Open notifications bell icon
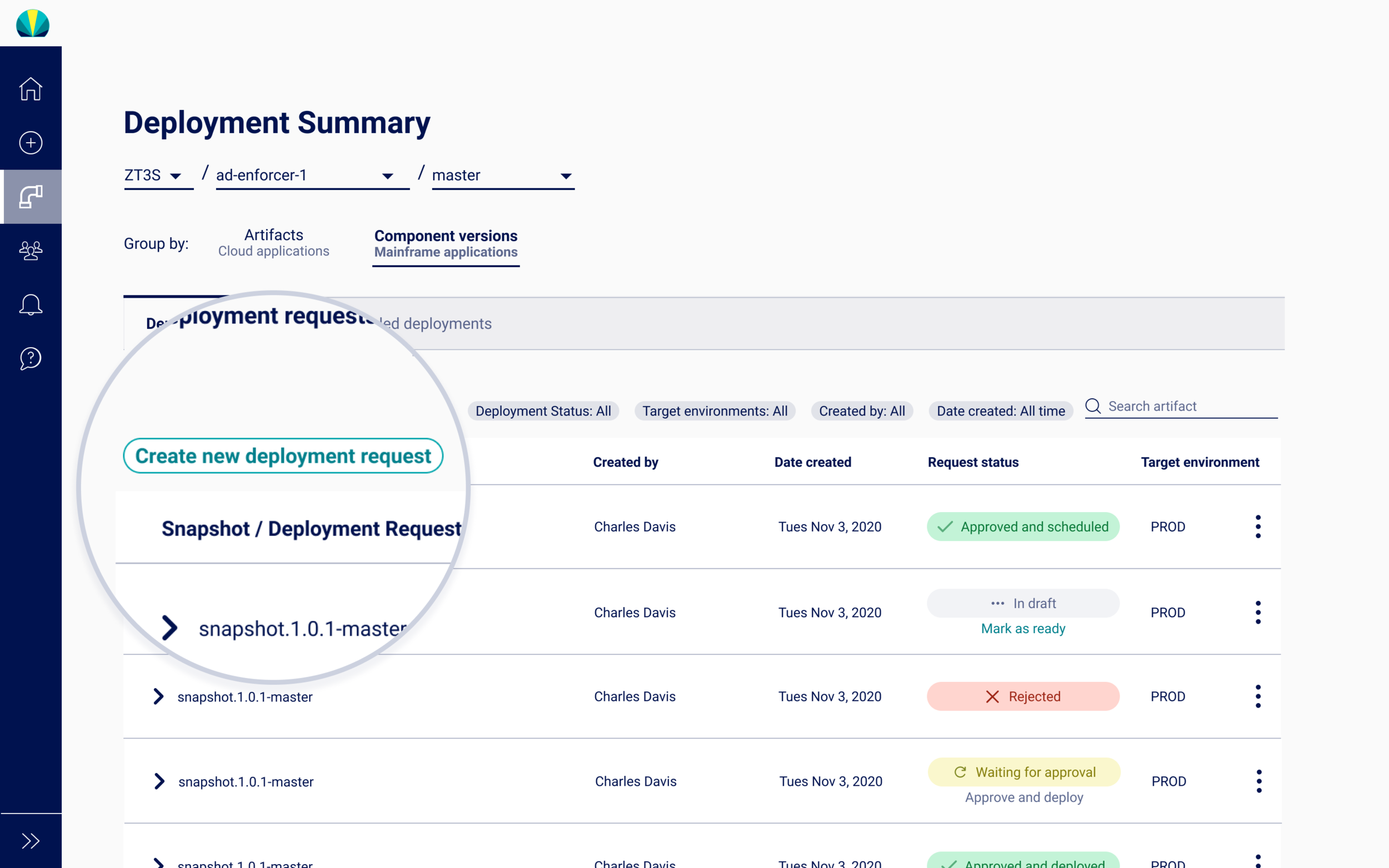This screenshot has height=868, width=1389. (31, 304)
